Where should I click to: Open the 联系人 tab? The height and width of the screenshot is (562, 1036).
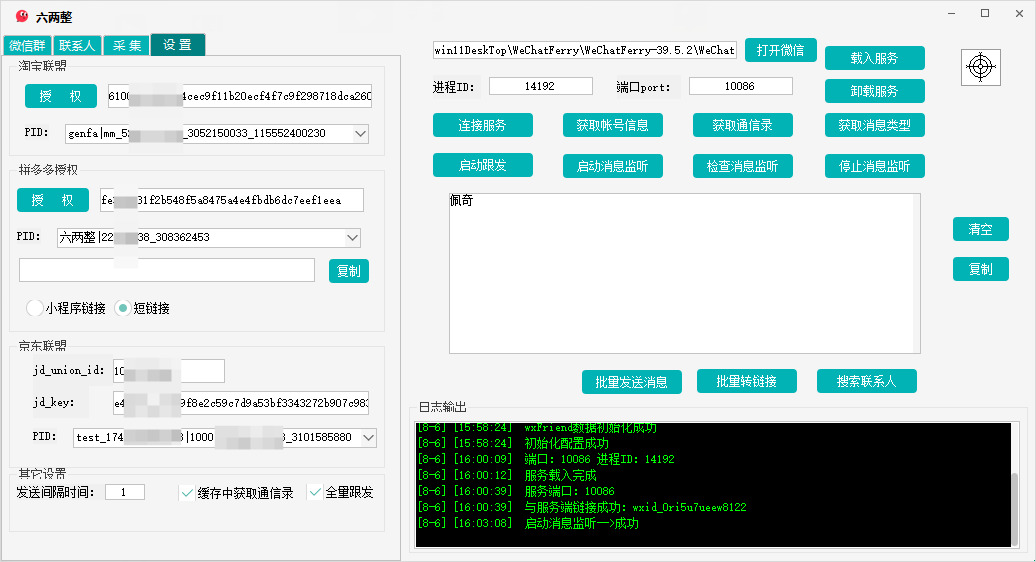77,46
